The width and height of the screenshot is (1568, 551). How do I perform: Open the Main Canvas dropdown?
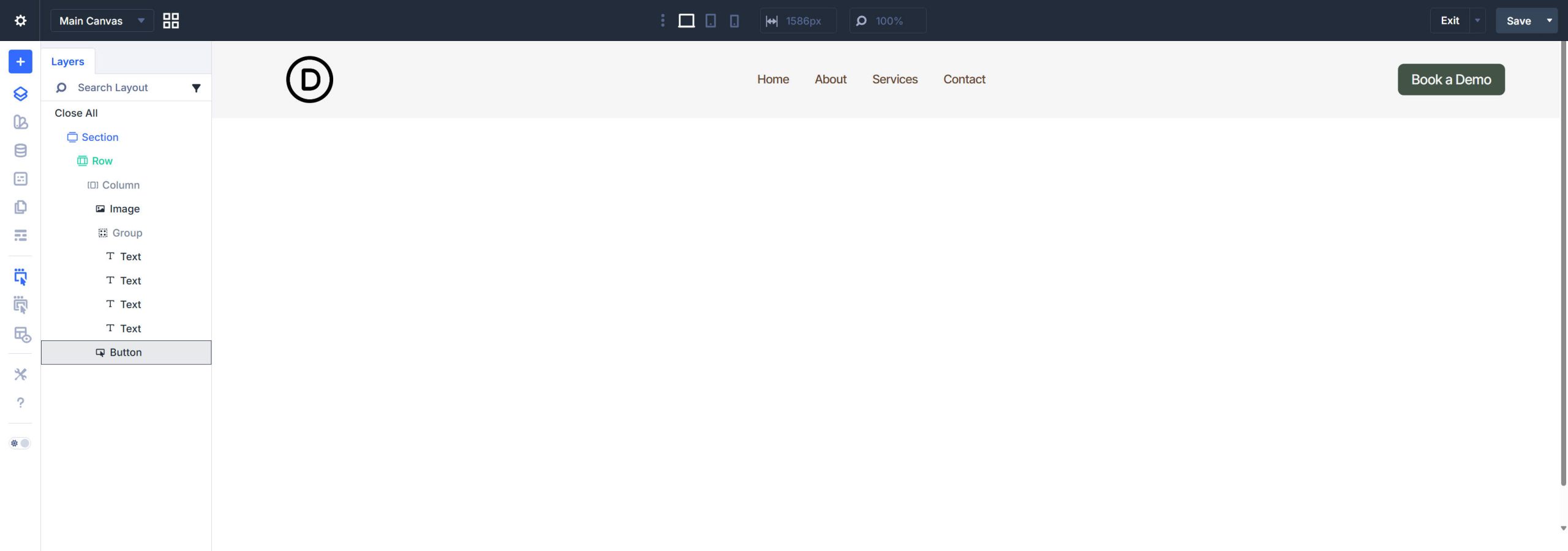[102, 20]
